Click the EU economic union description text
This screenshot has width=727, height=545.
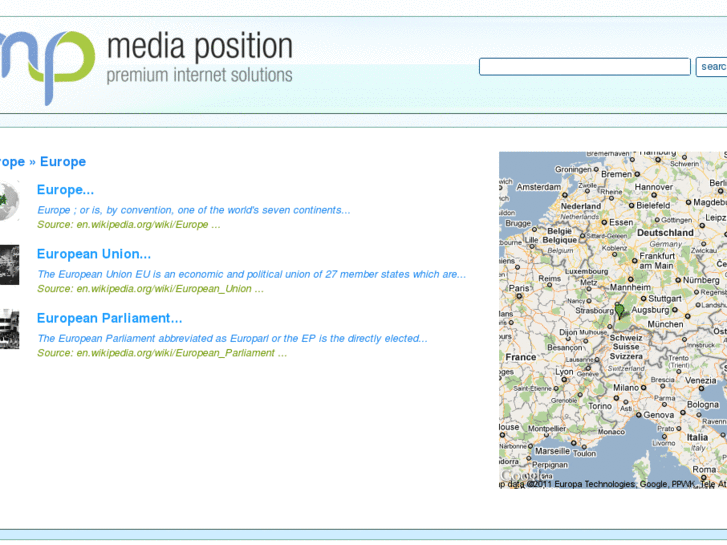pos(252,274)
